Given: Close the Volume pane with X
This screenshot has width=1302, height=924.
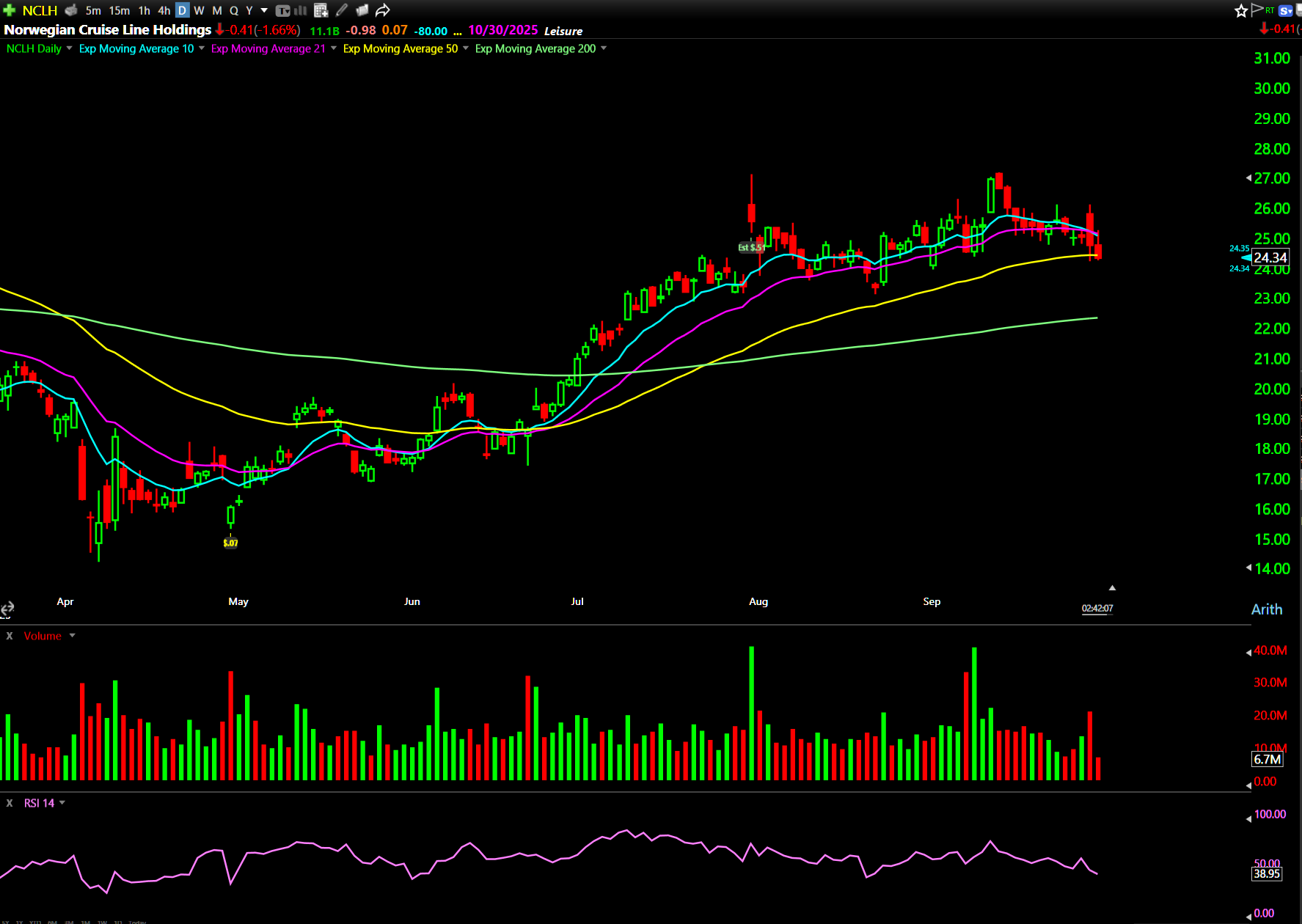Looking at the screenshot, I should (x=10, y=636).
